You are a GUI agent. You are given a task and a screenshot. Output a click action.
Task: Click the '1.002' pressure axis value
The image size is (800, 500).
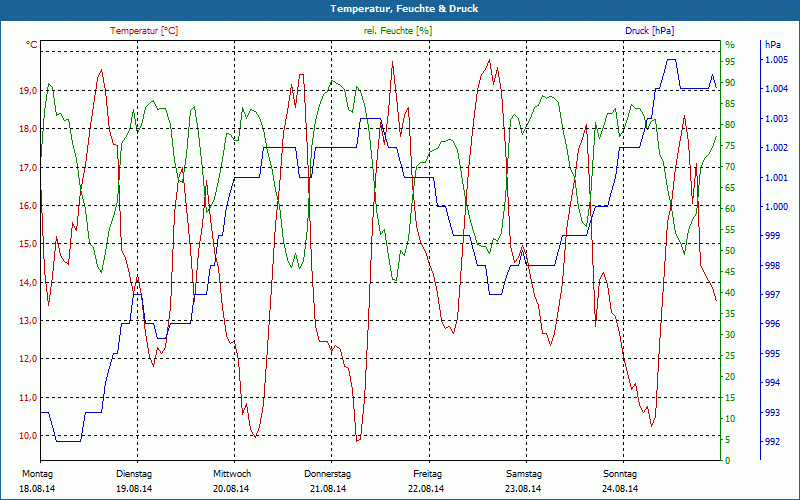[777, 148]
